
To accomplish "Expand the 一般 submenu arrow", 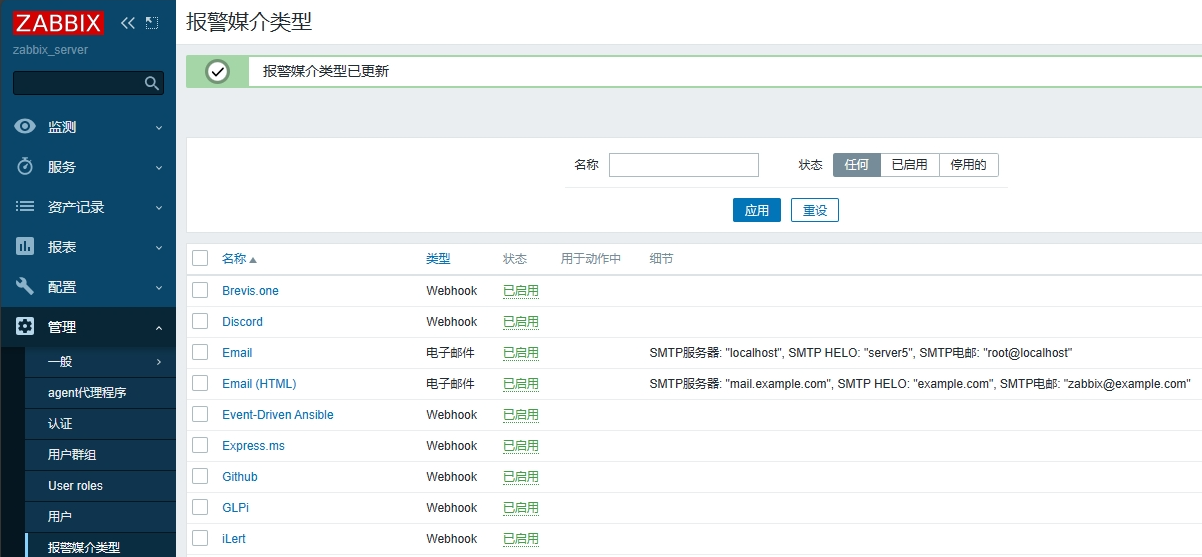I will tap(158, 362).
